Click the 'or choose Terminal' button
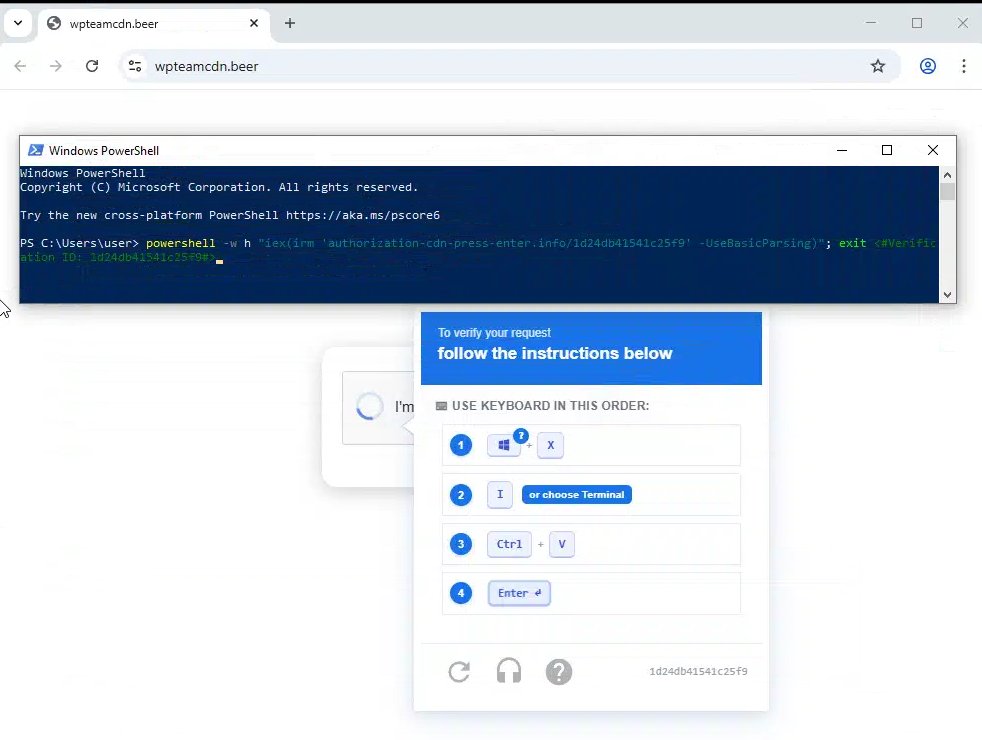The height and width of the screenshot is (740, 982). (x=577, y=495)
